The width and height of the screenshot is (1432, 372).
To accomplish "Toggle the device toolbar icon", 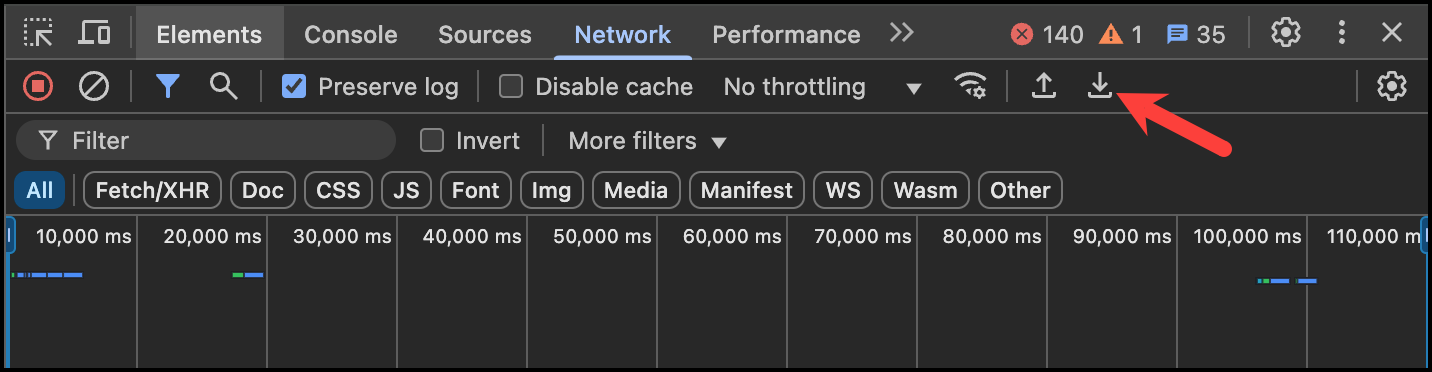I will tap(94, 33).
